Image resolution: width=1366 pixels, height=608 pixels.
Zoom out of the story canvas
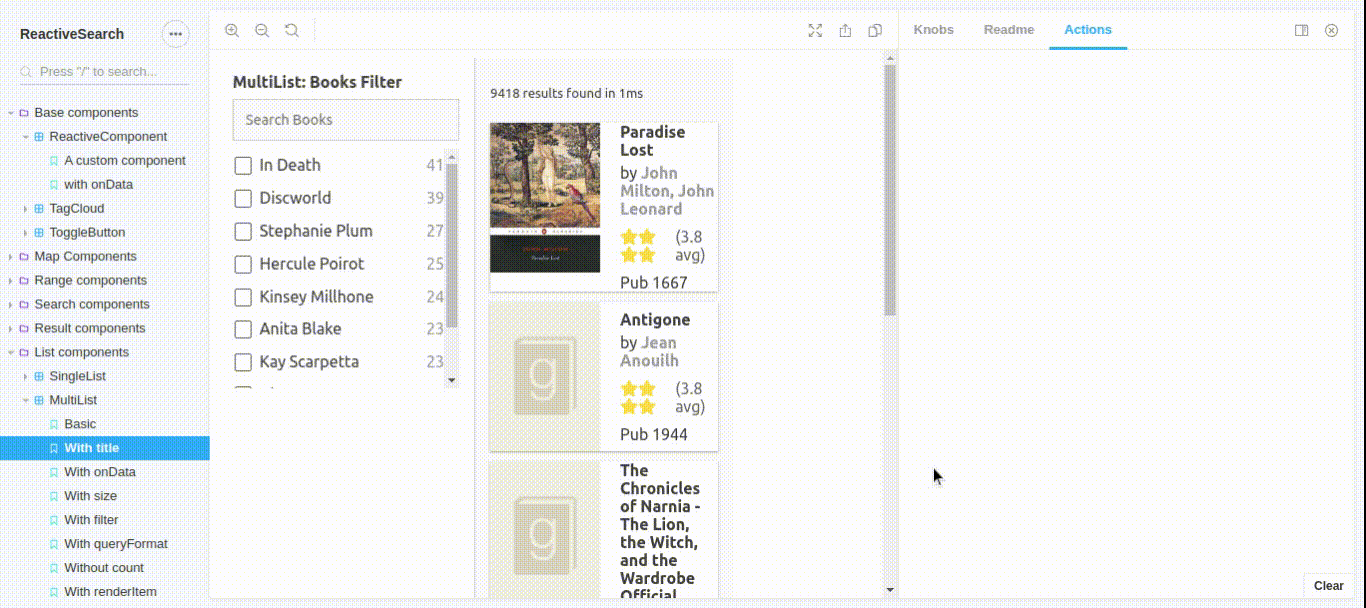(x=262, y=30)
